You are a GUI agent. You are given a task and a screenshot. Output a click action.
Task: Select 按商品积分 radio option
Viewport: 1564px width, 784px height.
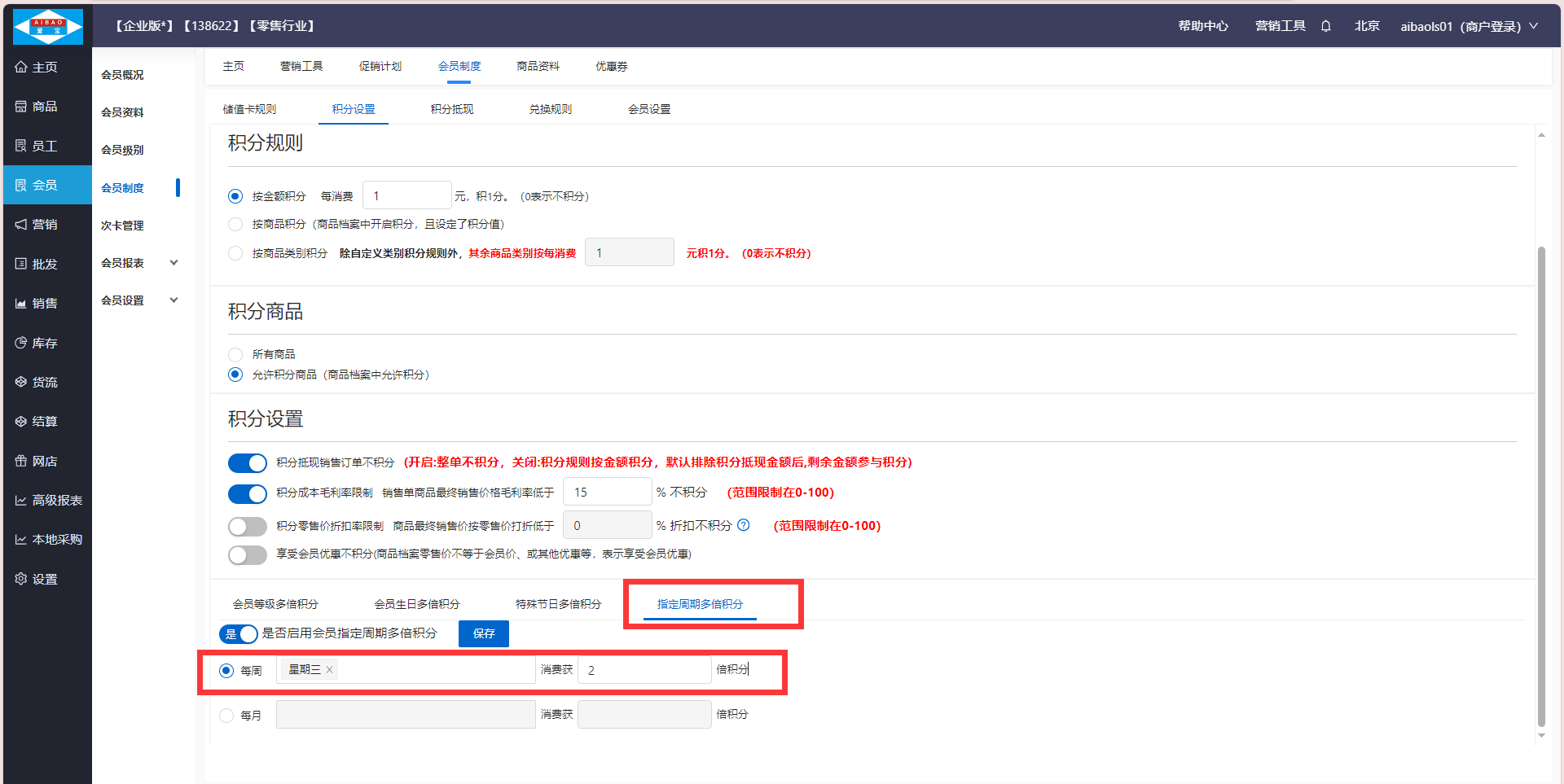click(235, 224)
